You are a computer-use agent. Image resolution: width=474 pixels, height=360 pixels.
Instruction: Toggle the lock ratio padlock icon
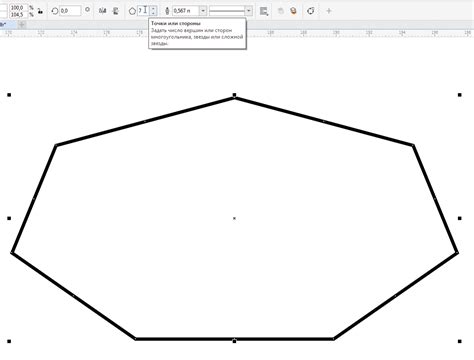click(x=40, y=11)
